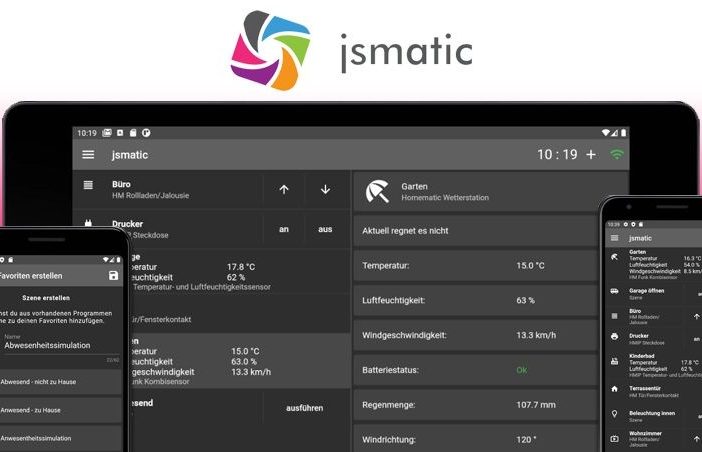Tap the picture icon in tablet status bar
Image resolution: width=702 pixels, height=452 pixels.
(107, 133)
